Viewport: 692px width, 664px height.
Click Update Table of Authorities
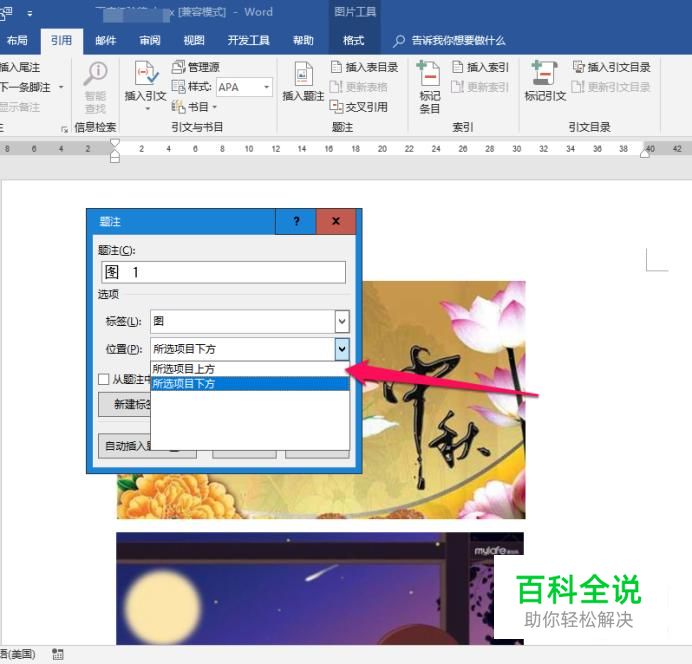pyautogui.click(x=611, y=87)
